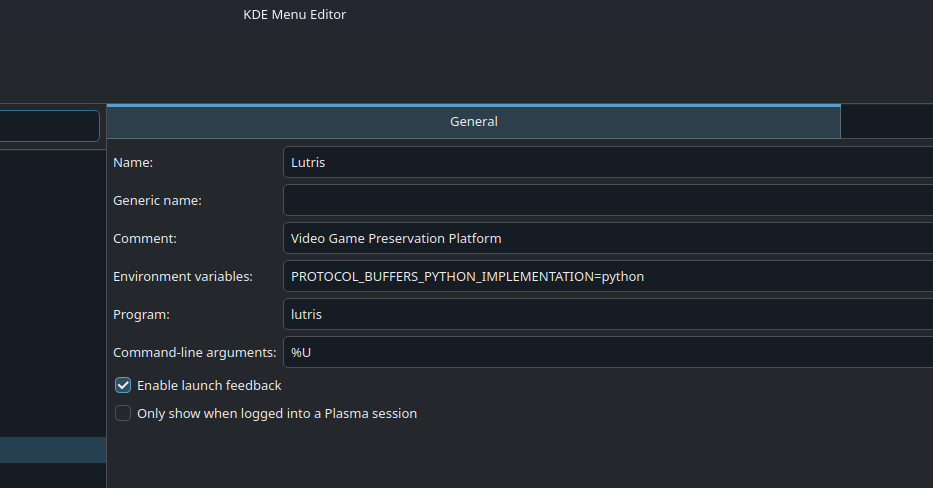The height and width of the screenshot is (488, 933).
Task: Disable the Enable launch feedback checkbox
Action: point(123,385)
